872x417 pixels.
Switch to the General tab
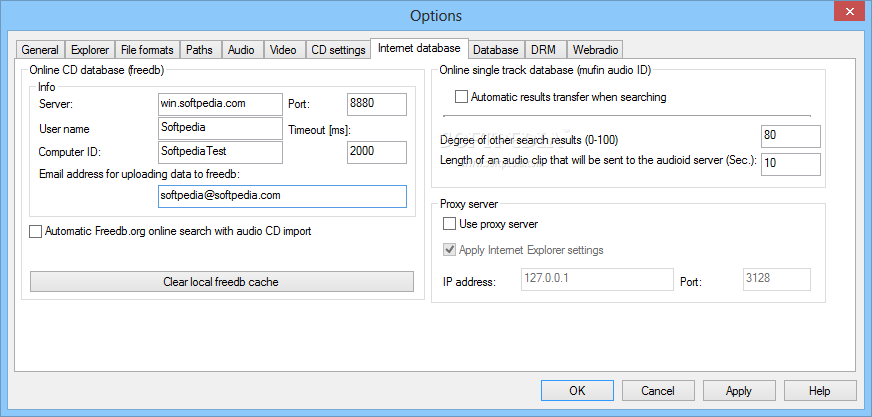(x=40, y=50)
